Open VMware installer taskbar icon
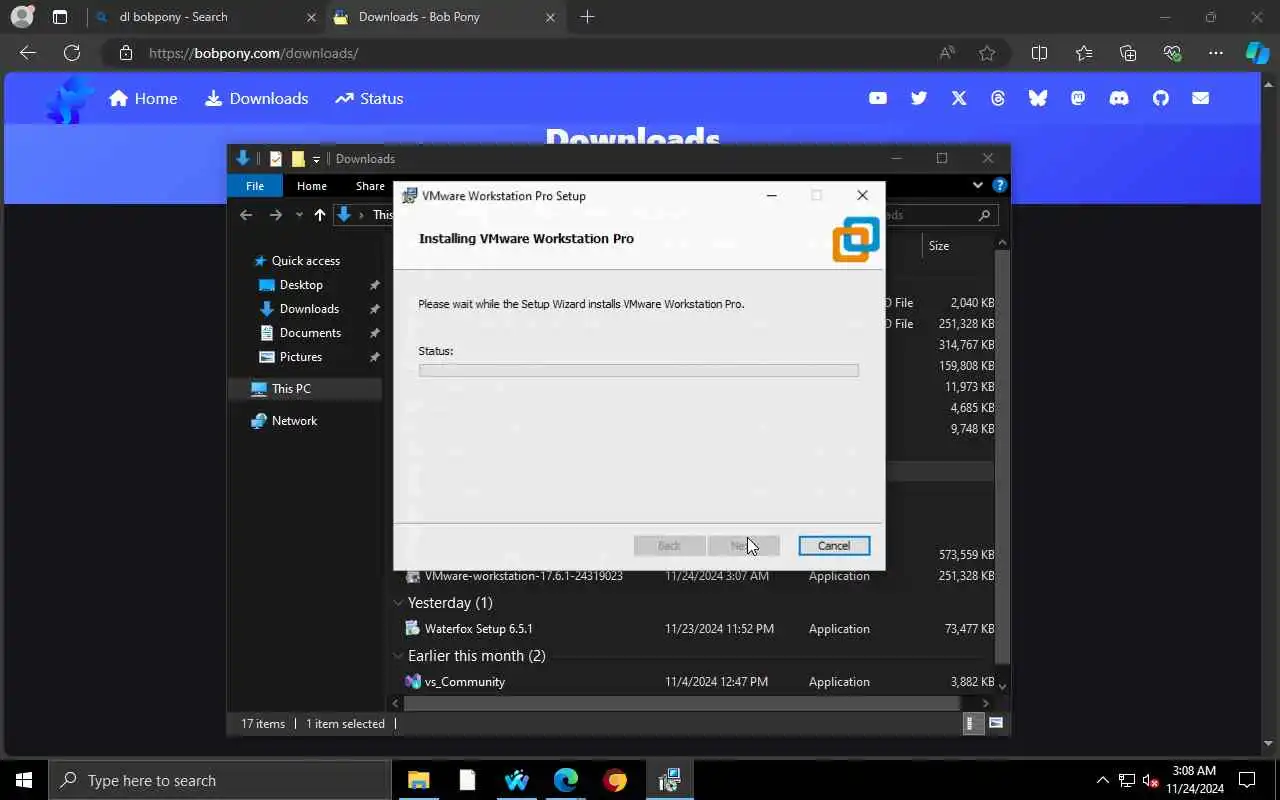Screen dimensions: 1280x800 click(x=669, y=780)
